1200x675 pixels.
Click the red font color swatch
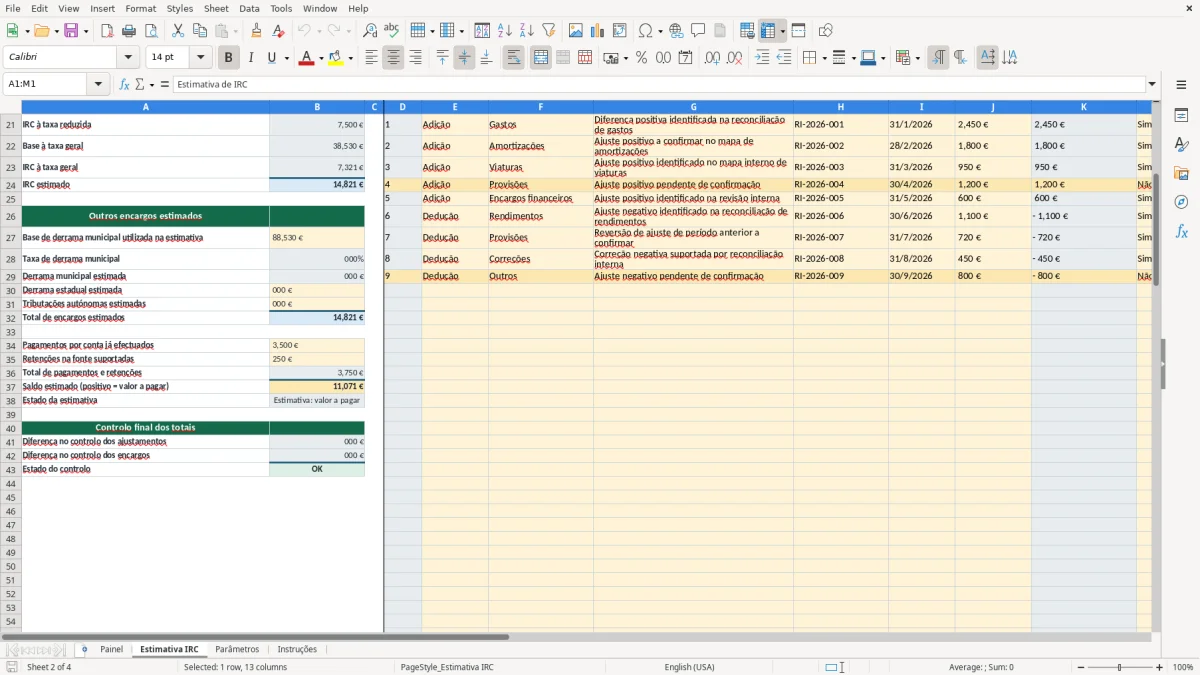[305, 58]
